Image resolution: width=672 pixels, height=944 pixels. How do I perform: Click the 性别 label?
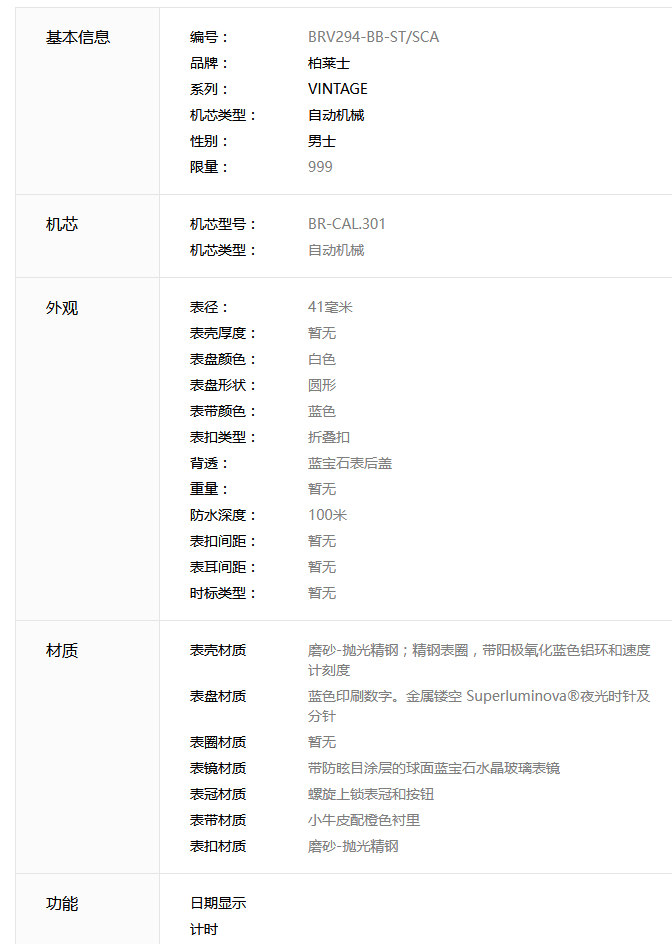208,141
